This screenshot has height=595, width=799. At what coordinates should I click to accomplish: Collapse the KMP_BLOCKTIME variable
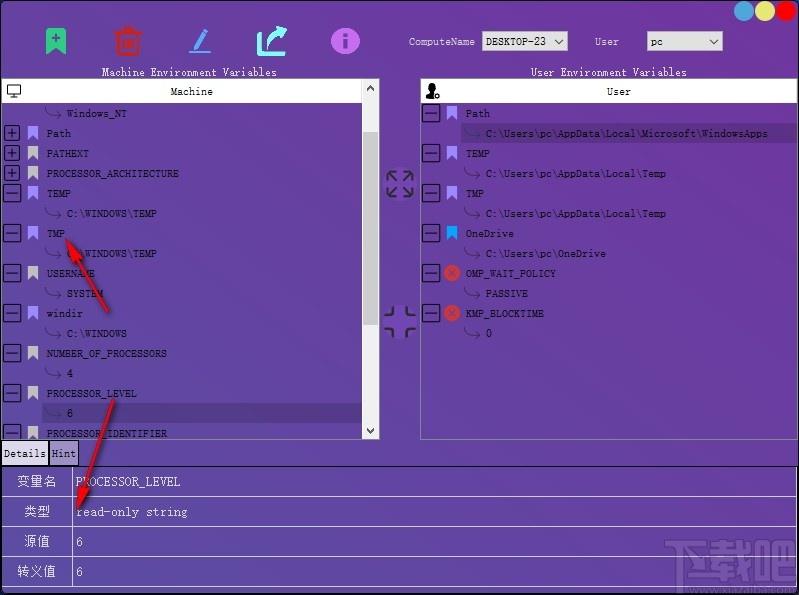pyautogui.click(x=431, y=313)
